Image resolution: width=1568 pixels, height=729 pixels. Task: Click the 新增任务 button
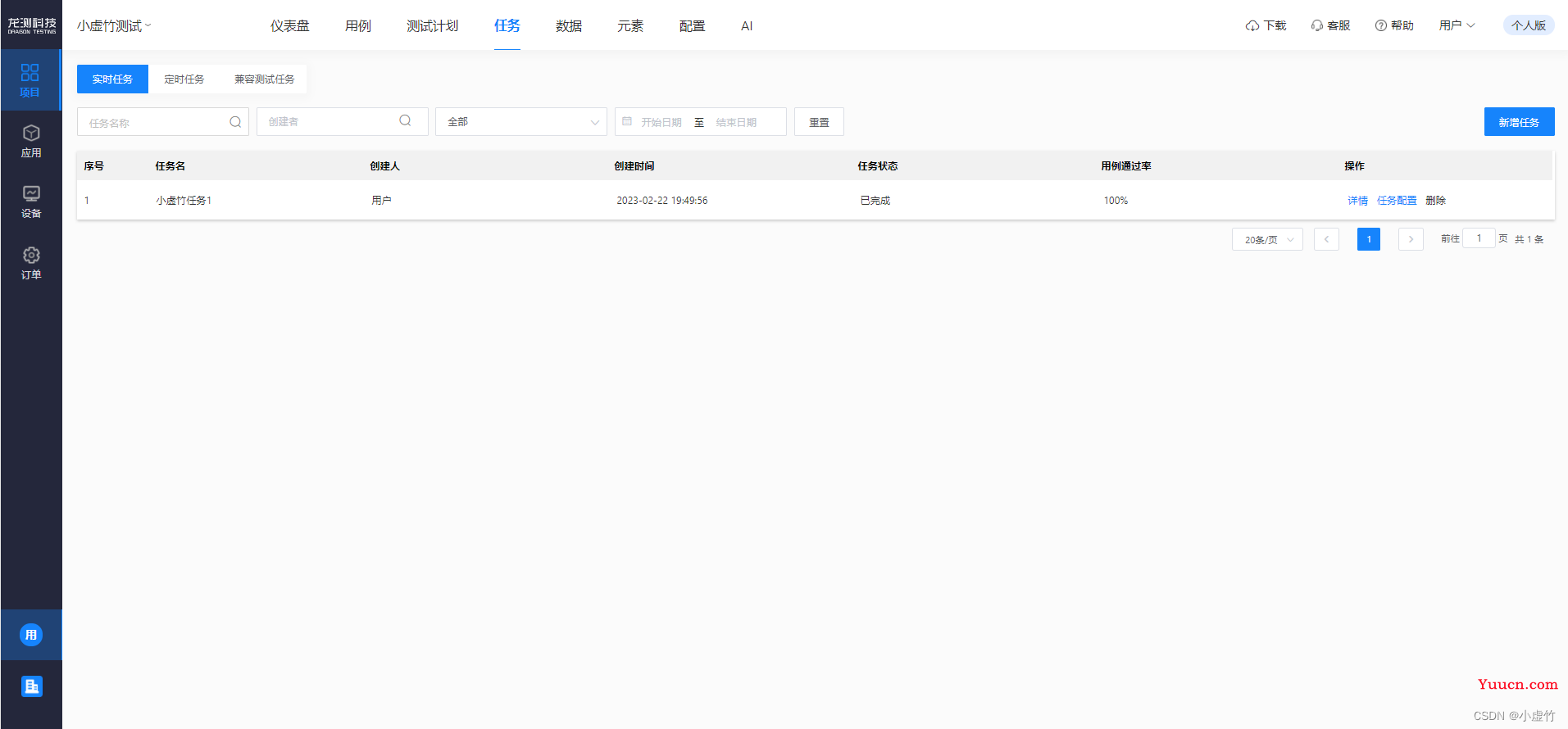(1519, 122)
